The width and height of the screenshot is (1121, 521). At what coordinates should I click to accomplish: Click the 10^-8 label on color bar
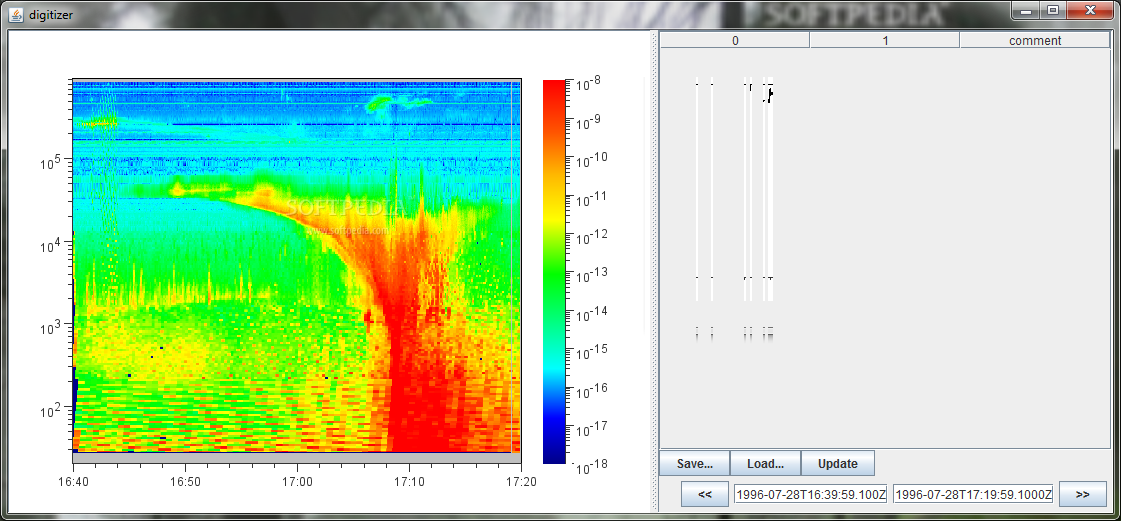coord(588,83)
